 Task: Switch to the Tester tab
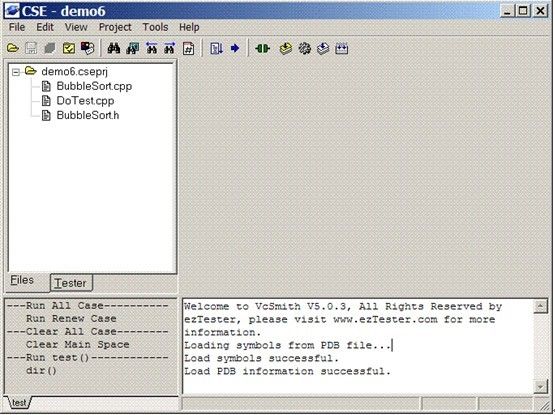tap(71, 283)
